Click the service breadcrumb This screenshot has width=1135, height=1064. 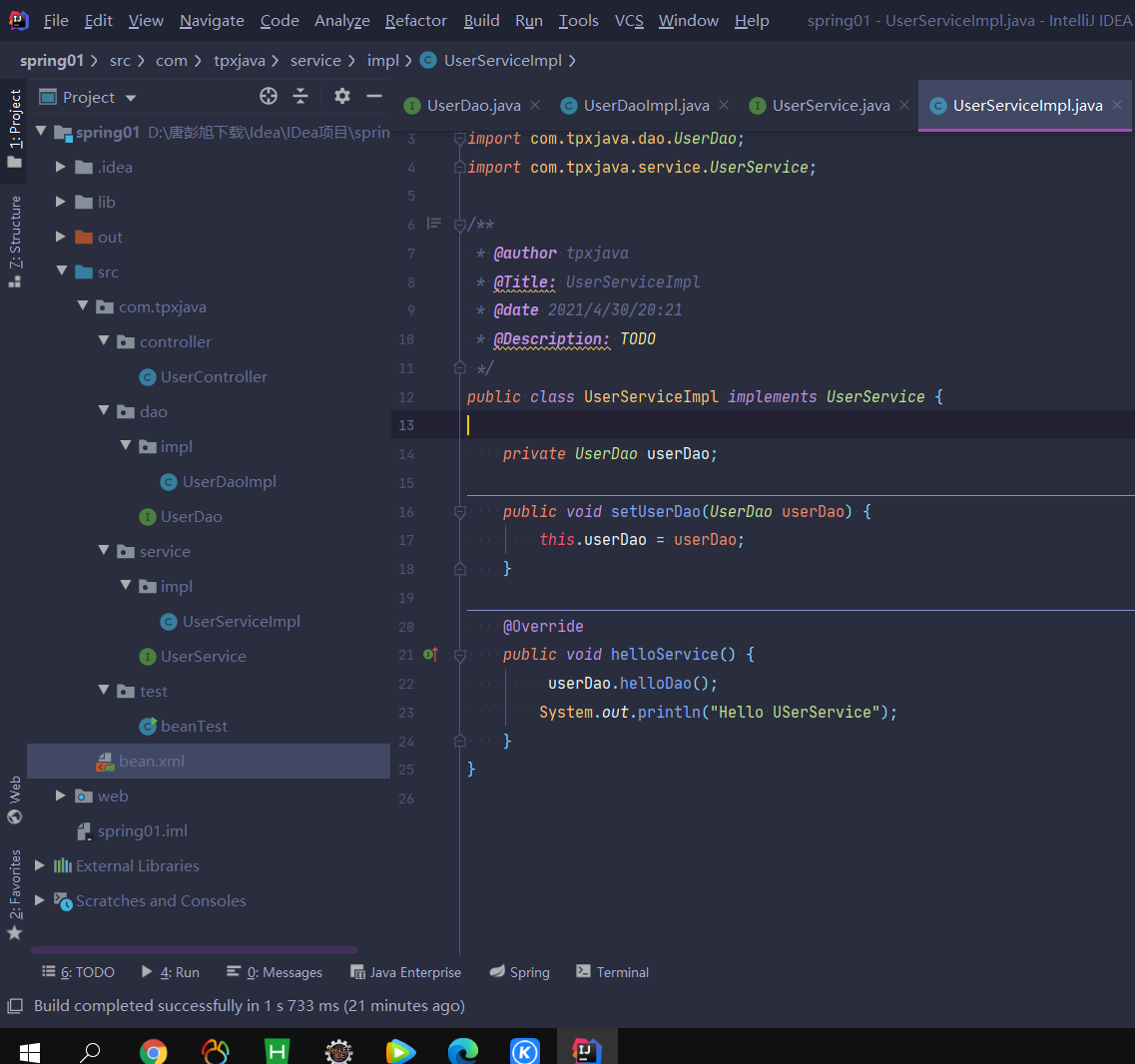click(x=315, y=61)
